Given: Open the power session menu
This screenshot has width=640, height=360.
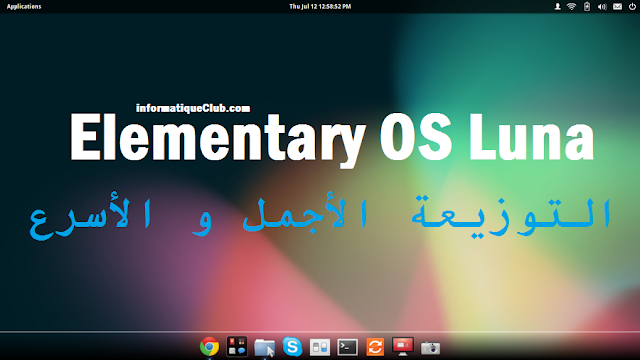Looking at the screenshot, I should (x=632, y=7).
